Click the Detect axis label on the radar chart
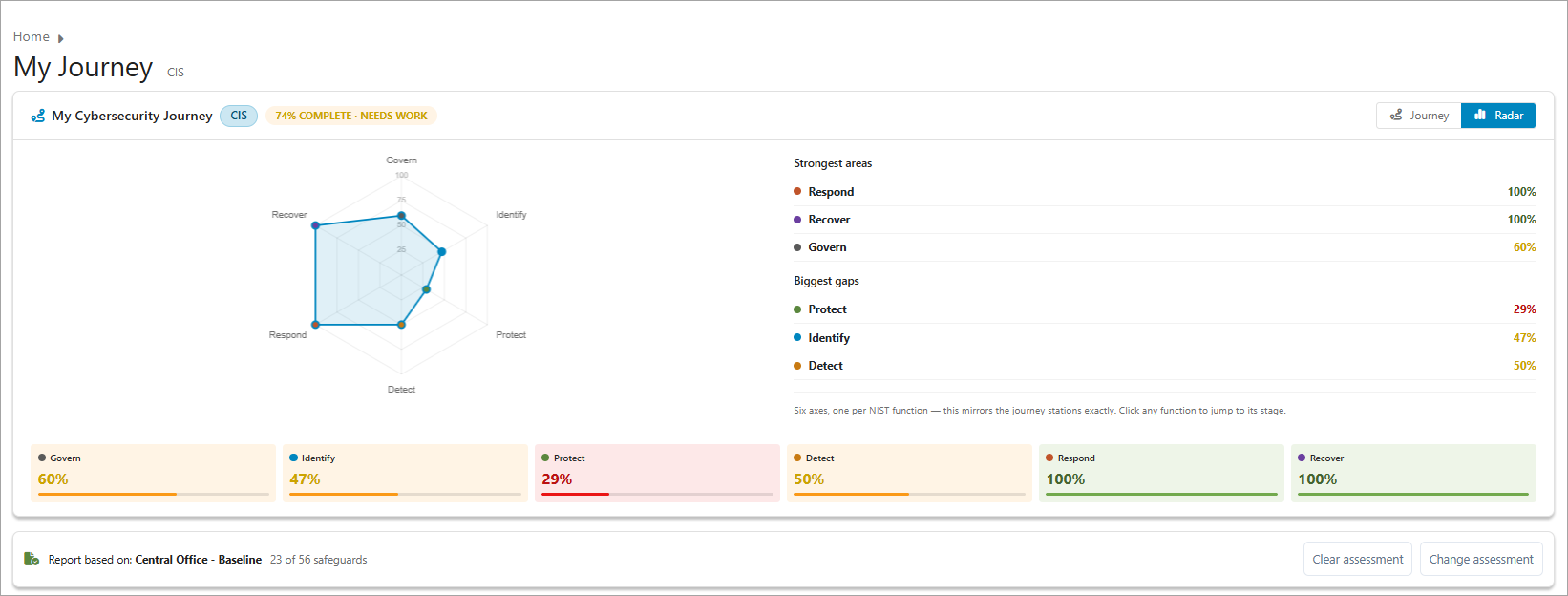 [x=401, y=390]
